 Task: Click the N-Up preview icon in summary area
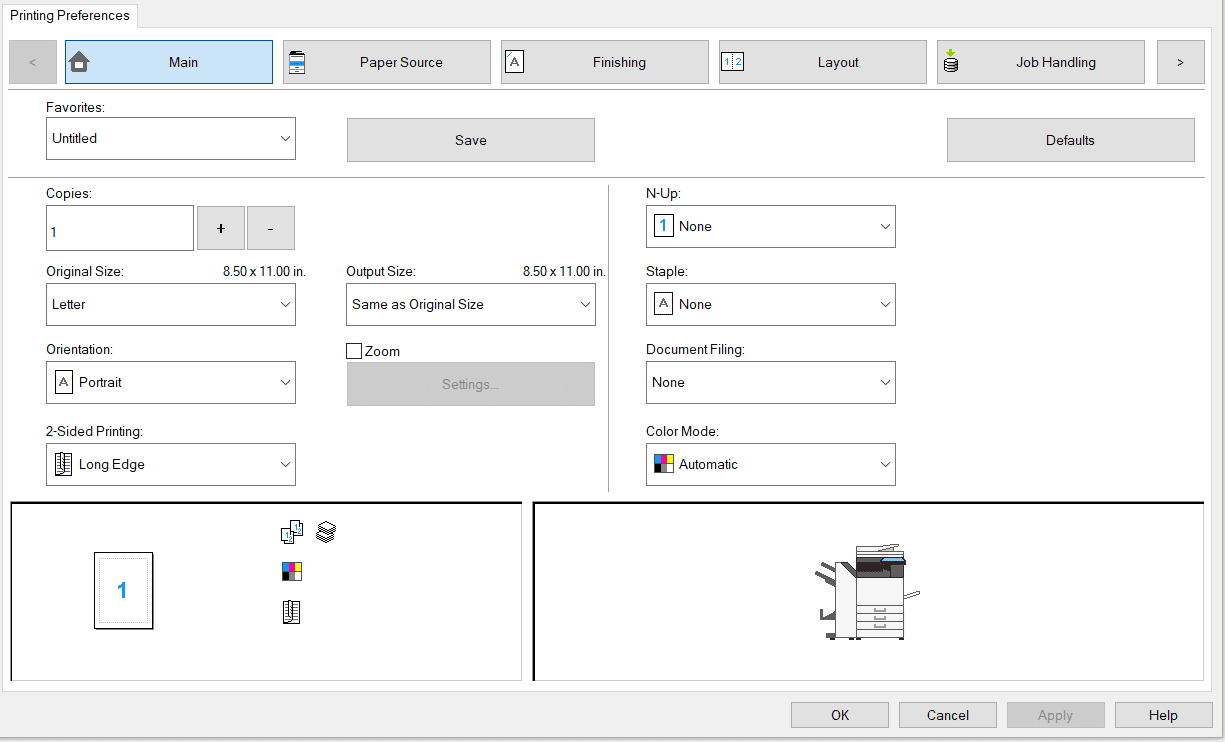point(291,531)
